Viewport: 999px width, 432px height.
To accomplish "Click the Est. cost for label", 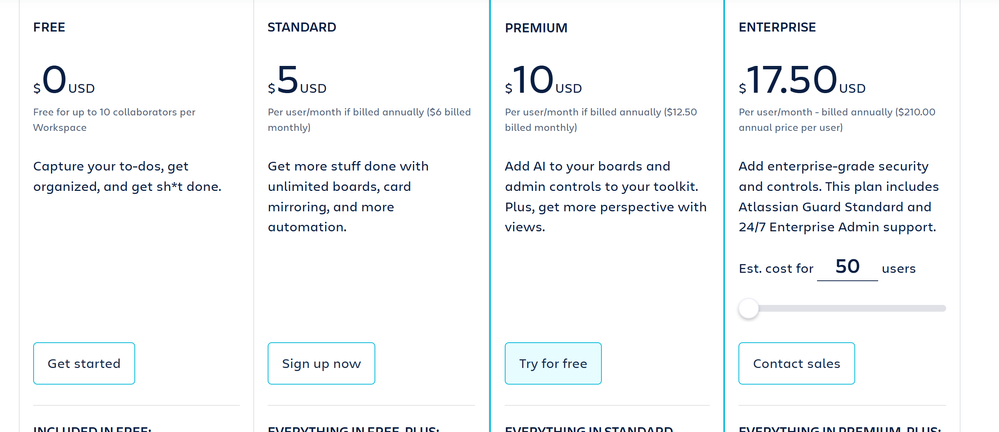I will [x=776, y=268].
